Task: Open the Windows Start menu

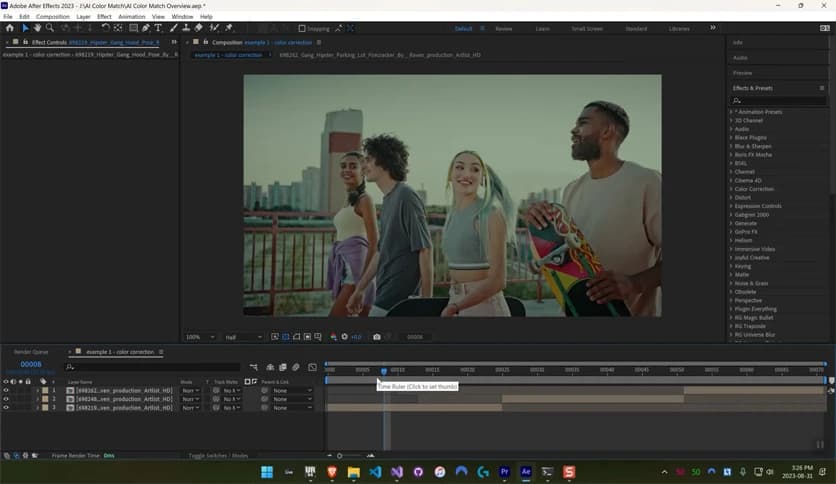Action: click(267, 472)
